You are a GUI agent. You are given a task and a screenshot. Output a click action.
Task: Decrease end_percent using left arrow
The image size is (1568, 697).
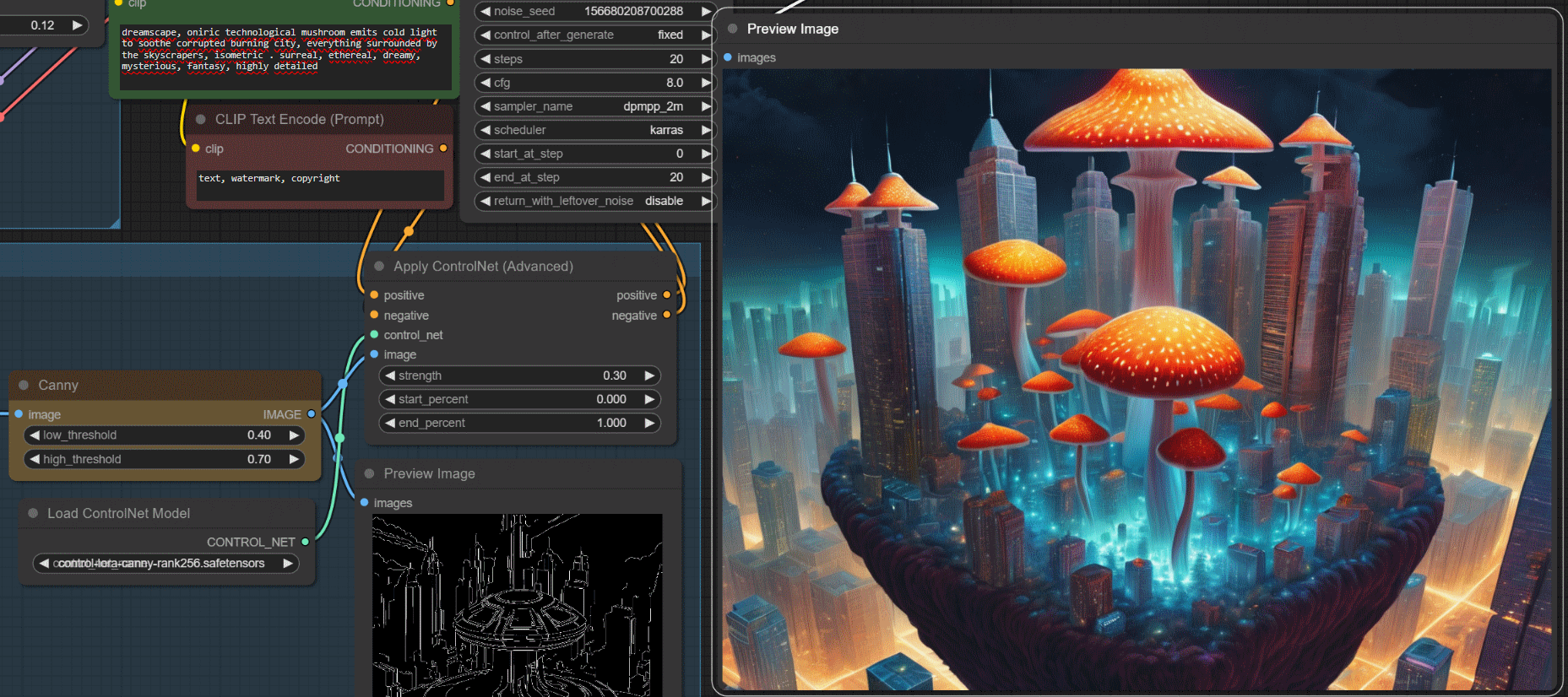point(390,423)
